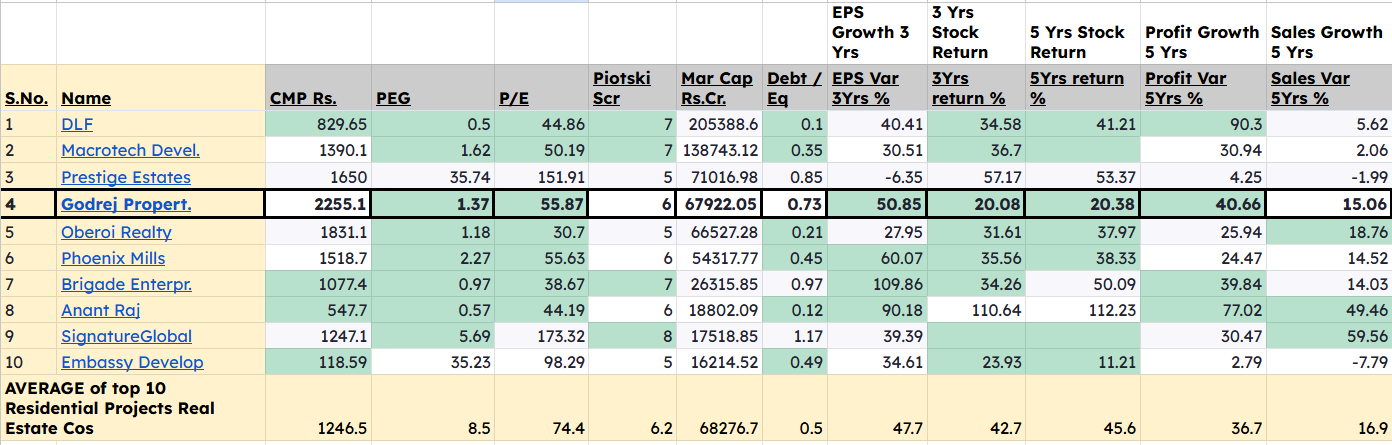Select Oberoi Realty Sales Var cell 18.76
Image resolution: width=1392 pixels, height=445 pixels.
pyautogui.click(x=1329, y=232)
